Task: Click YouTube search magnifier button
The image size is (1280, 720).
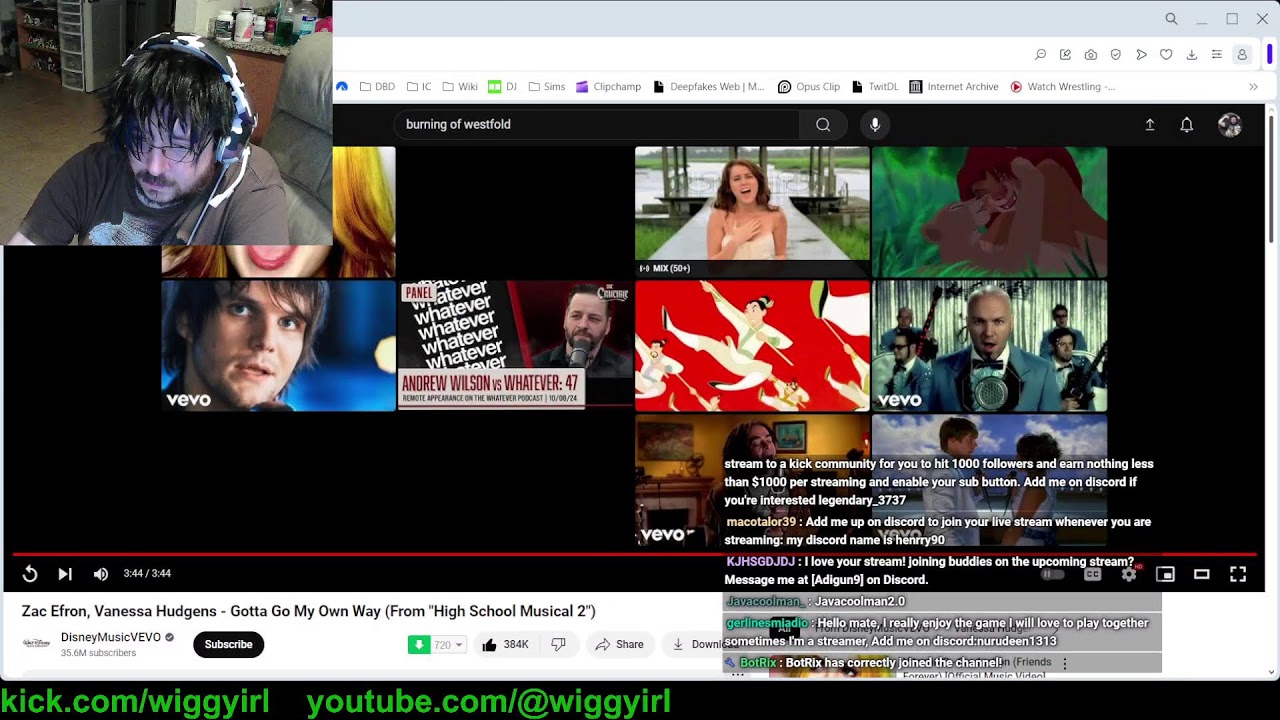Action: [x=823, y=125]
